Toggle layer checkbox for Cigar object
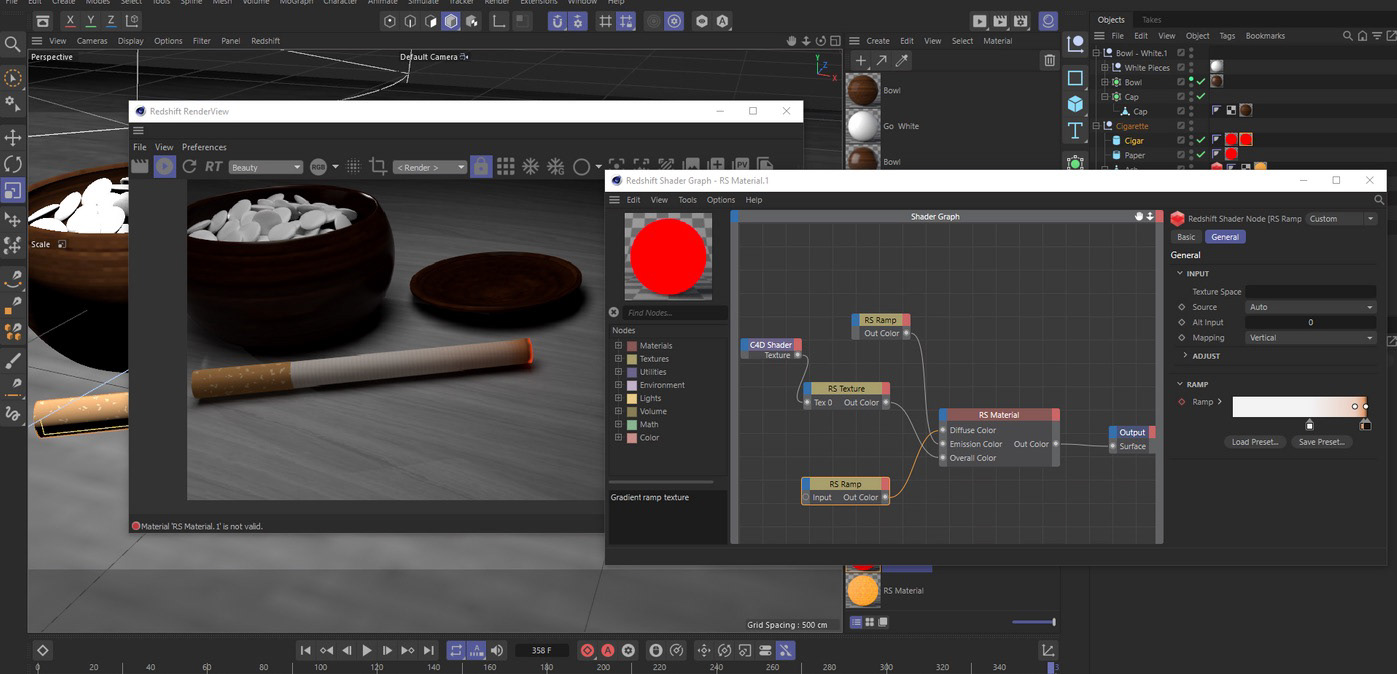 coord(1181,141)
